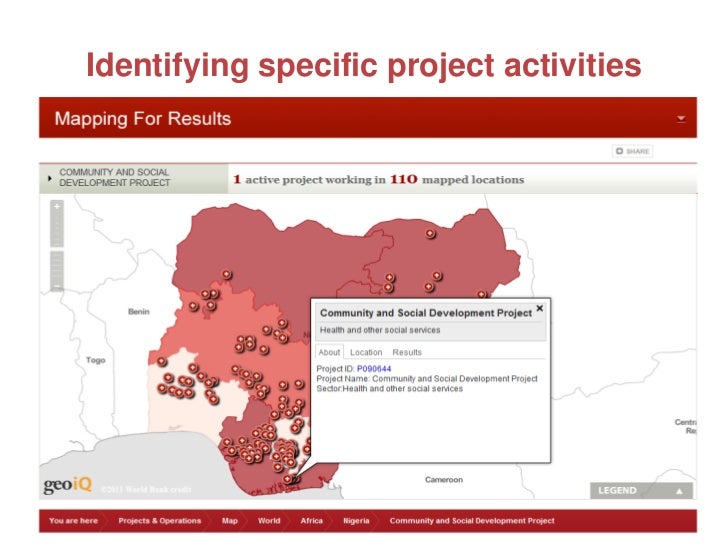Open the Mapping For Results header dropdown arrow

(681, 119)
